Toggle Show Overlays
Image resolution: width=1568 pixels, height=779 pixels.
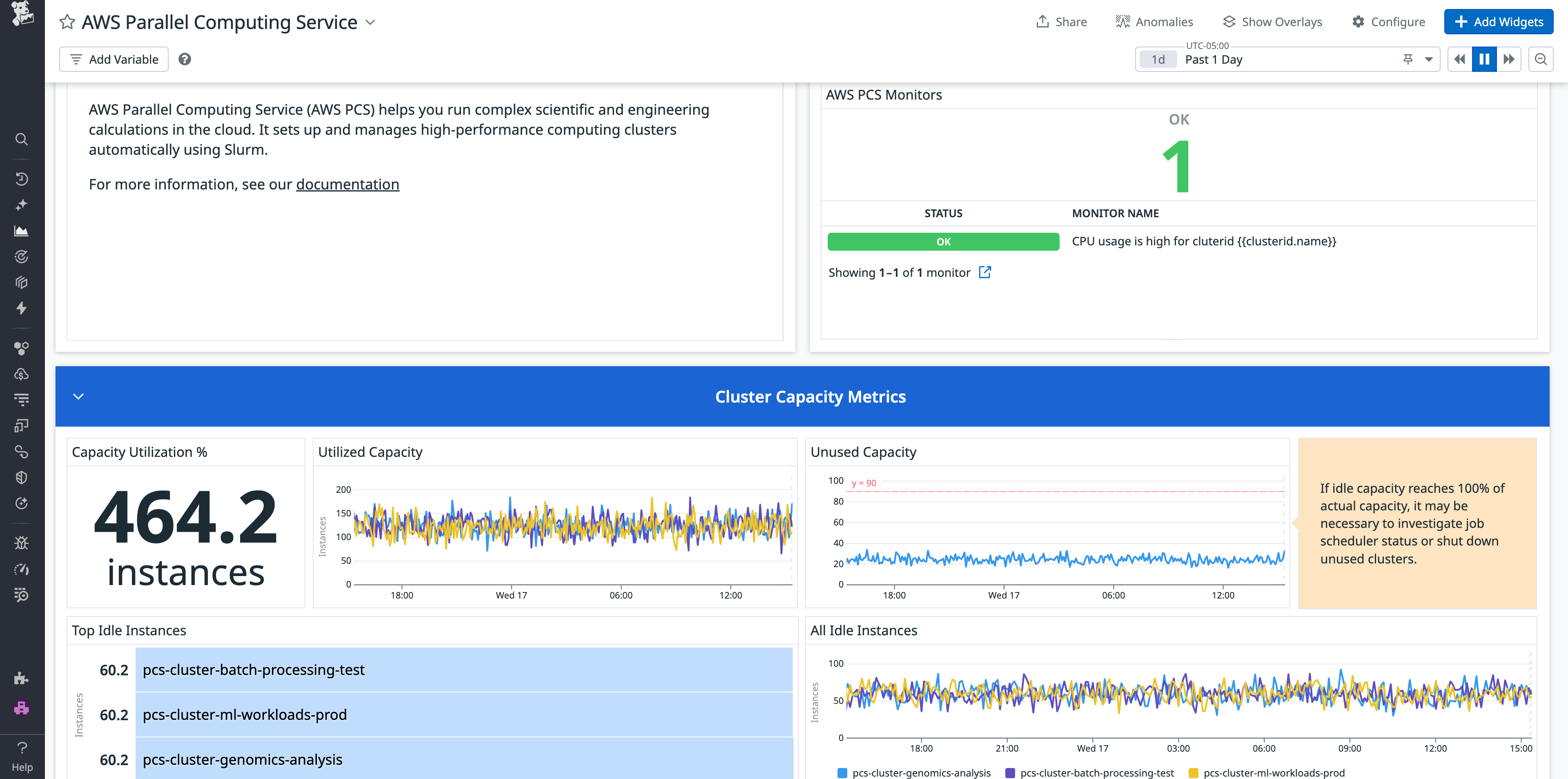(1272, 21)
